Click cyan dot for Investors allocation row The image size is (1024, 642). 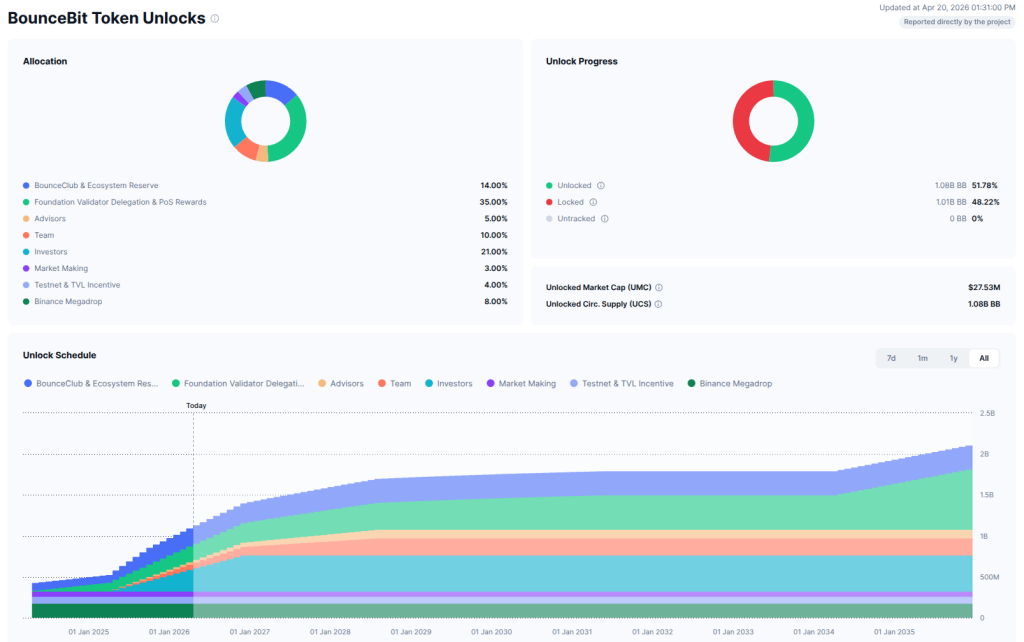pos(26,252)
